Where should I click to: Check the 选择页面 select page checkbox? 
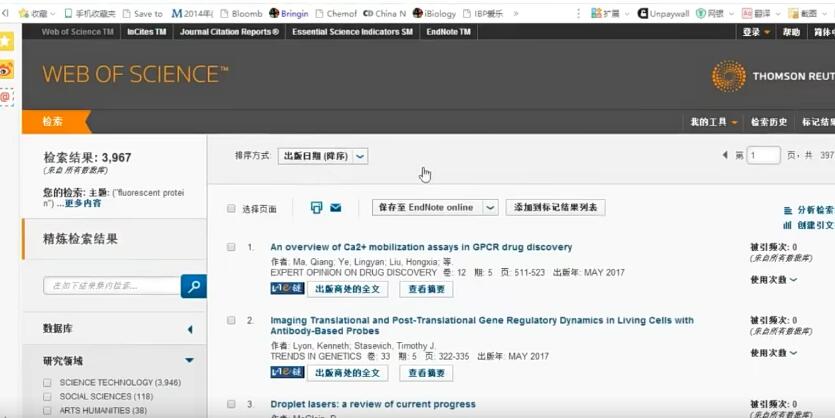[x=232, y=209]
